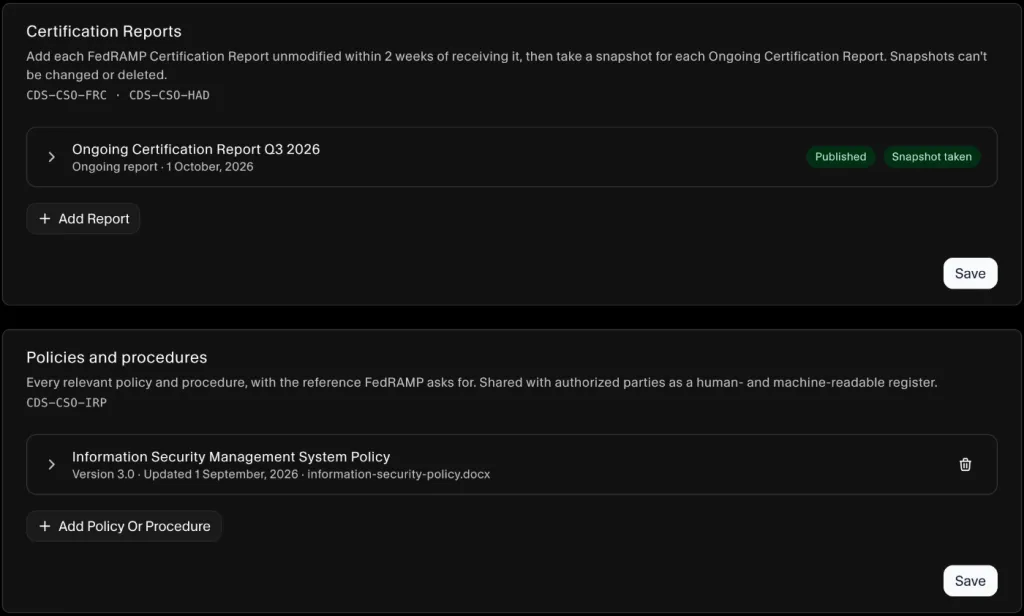Viewport: 1024px width, 616px height.
Task: Select the 'Ongoing report · 1 October, 2026' subtitle
Action: click(x=163, y=167)
